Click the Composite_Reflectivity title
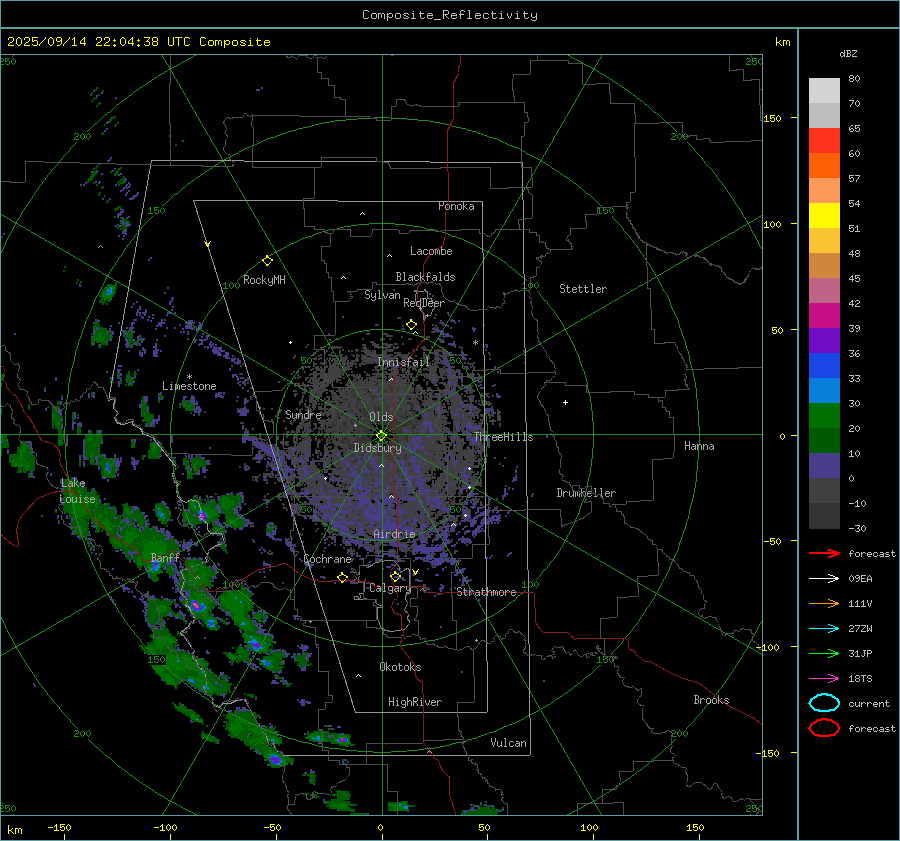The height and width of the screenshot is (841, 900). [450, 15]
